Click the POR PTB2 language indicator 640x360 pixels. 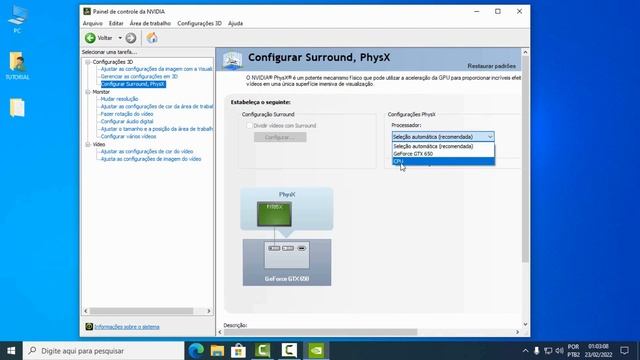click(x=573, y=351)
